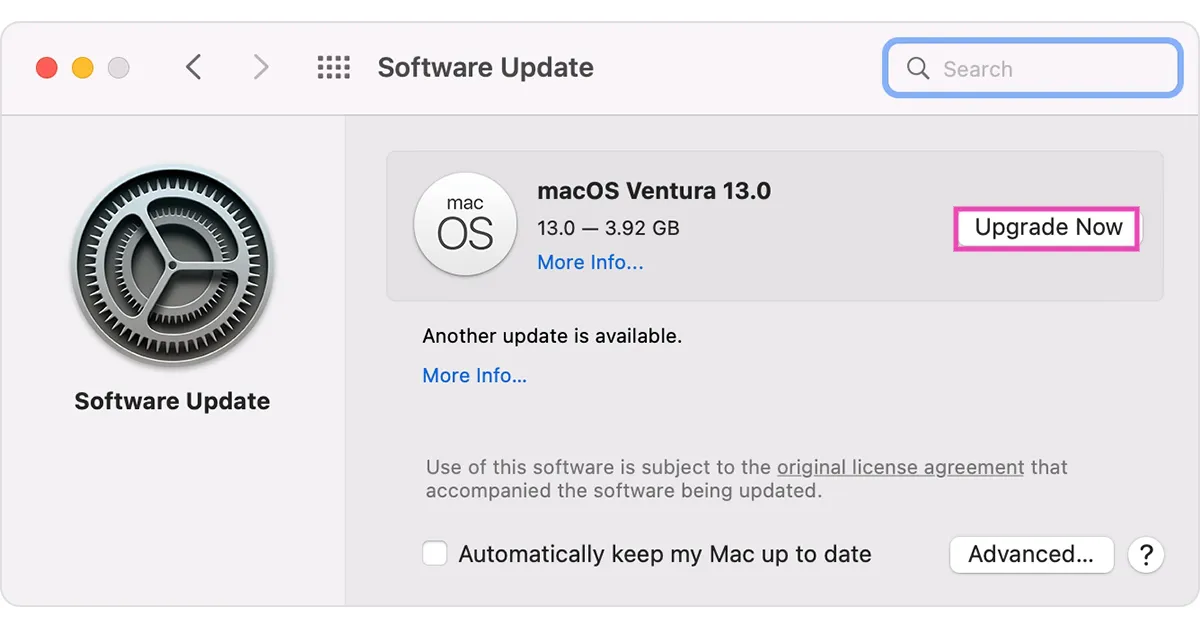Open the Advanced… options button
The height and width of the screenshot is (628, 1200).
pyautogui.click(x=1031, y=554)
